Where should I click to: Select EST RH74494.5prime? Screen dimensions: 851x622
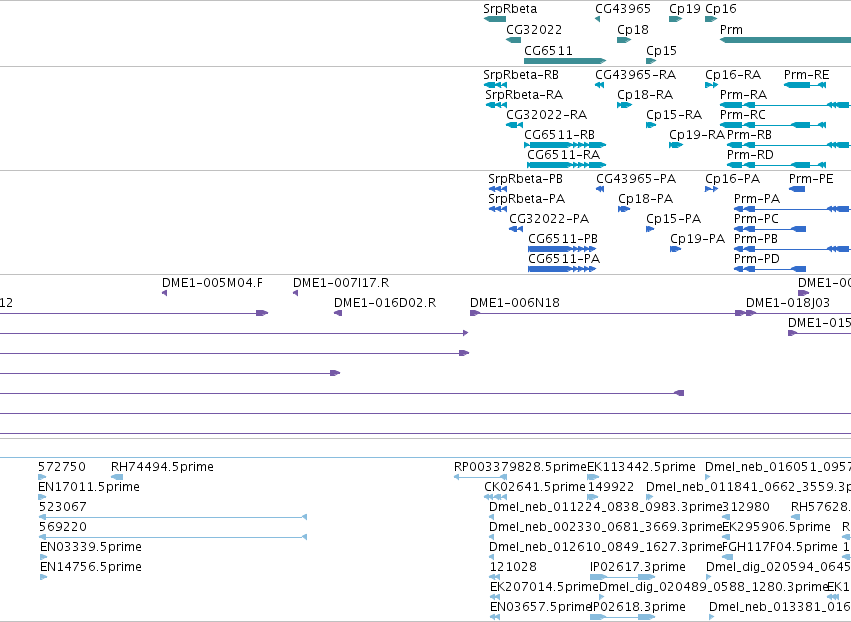(x=117, y=477)
